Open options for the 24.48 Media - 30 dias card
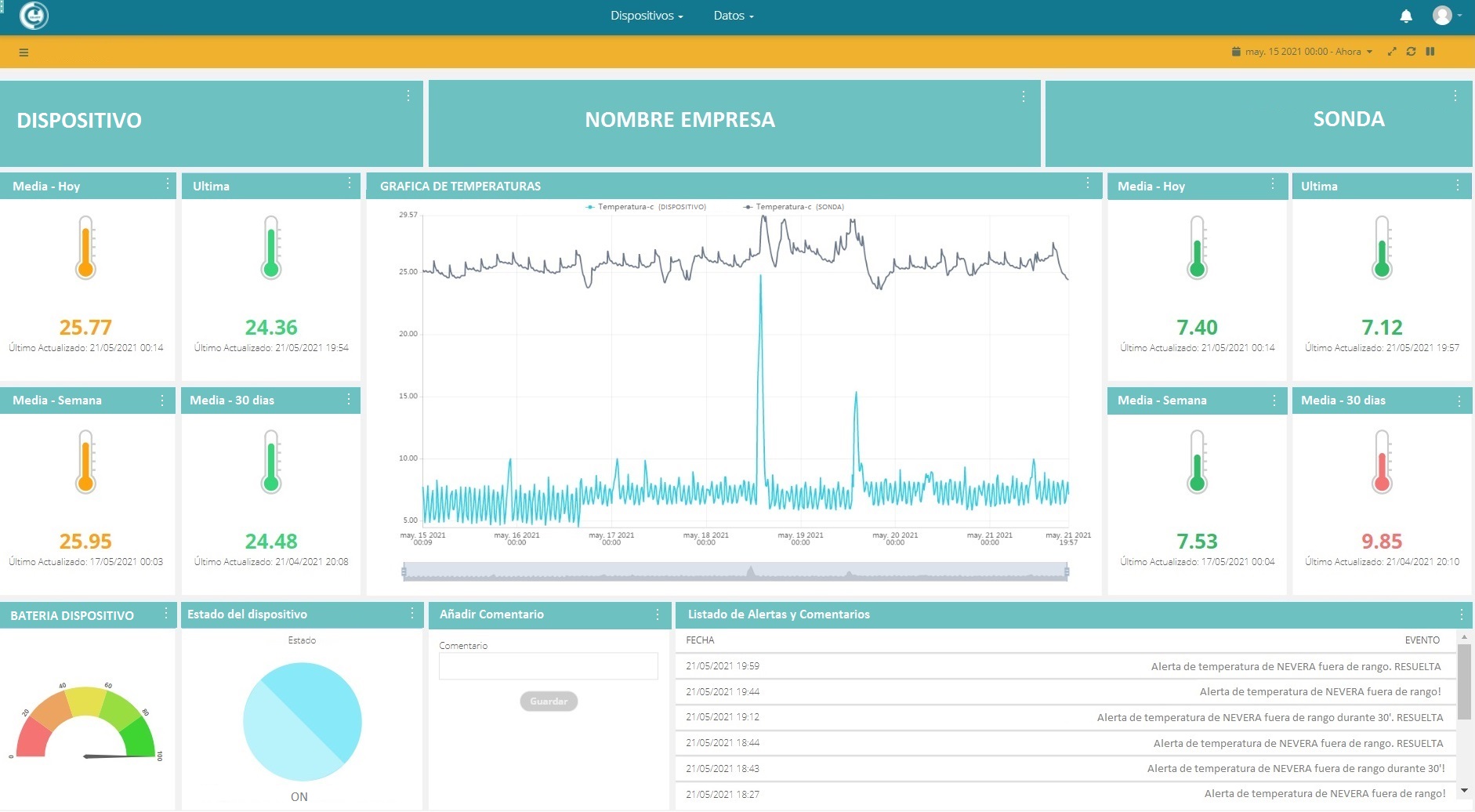Image resolution: width=1475 pixels, height=812 pixels. [349, 400]
